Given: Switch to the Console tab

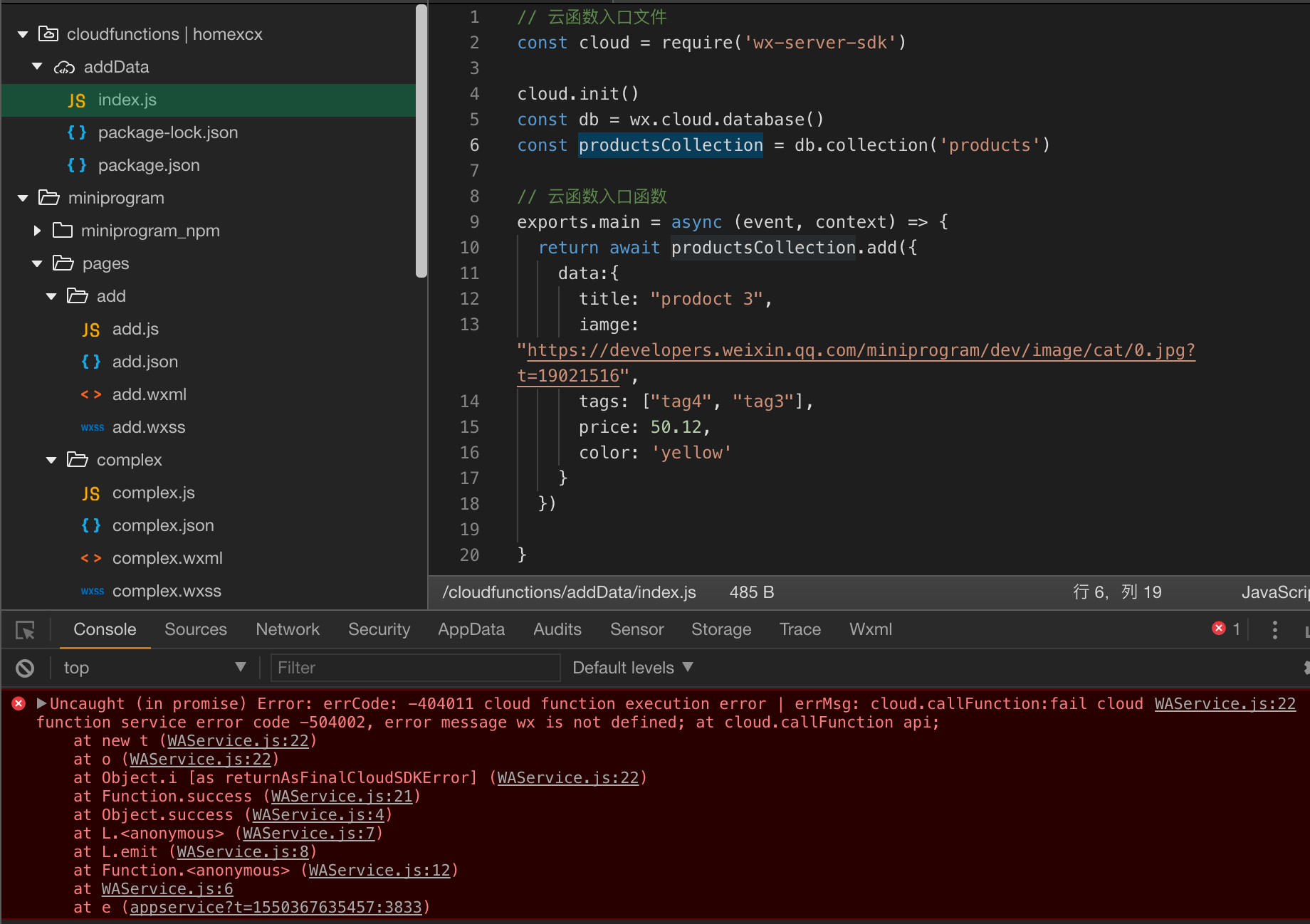Looking at the screenshot, I should click(x=105, y=629).
